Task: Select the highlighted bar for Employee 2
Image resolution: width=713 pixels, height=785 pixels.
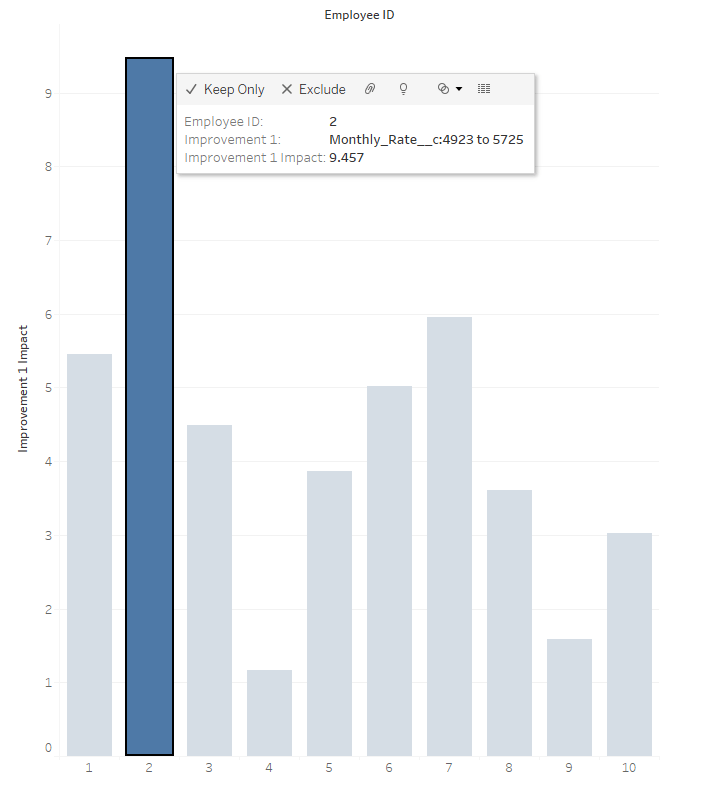Action: click(149, 450)
